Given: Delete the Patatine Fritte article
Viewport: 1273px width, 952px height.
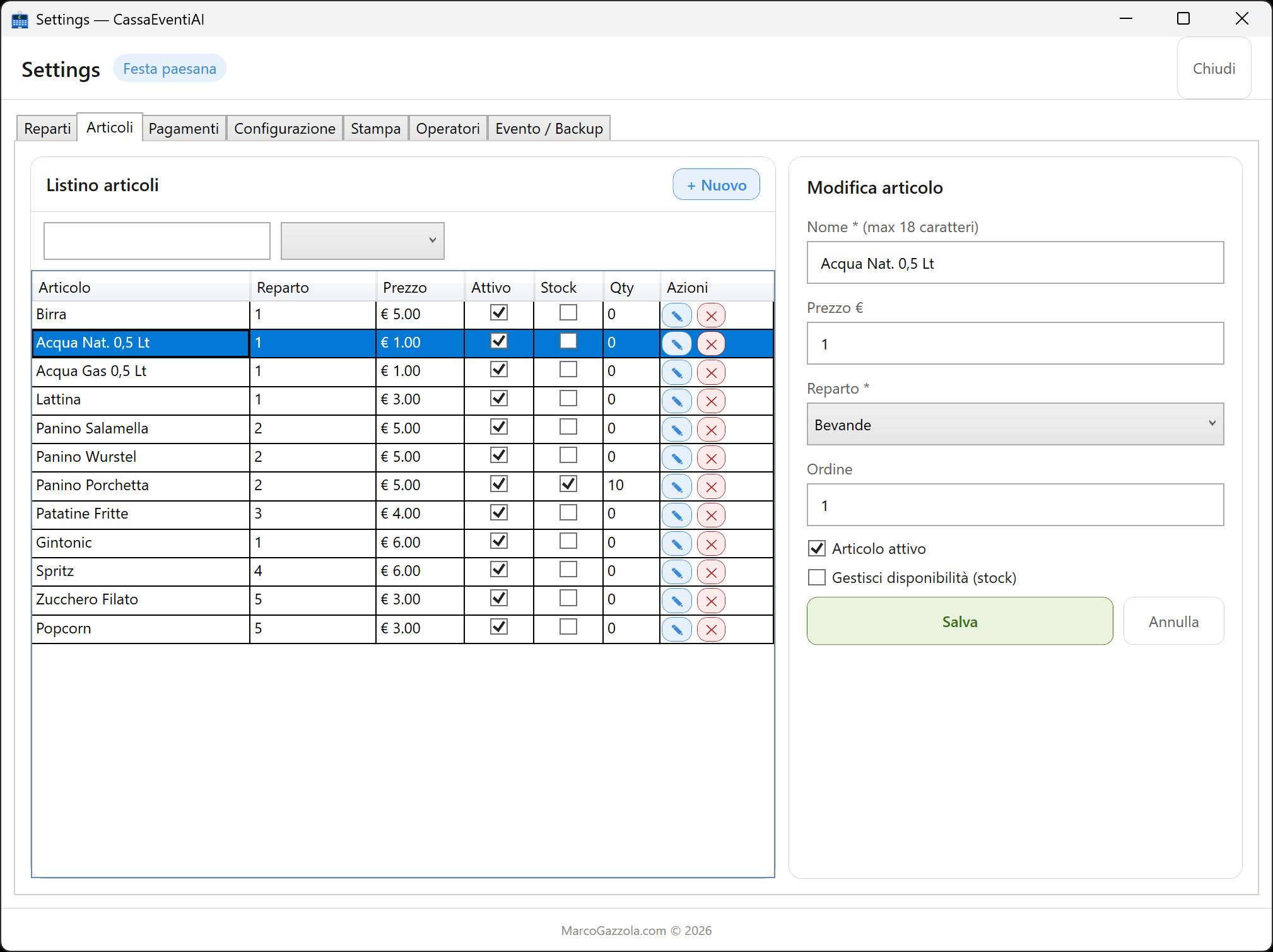Looking at the screenshot, I should 711,515.
